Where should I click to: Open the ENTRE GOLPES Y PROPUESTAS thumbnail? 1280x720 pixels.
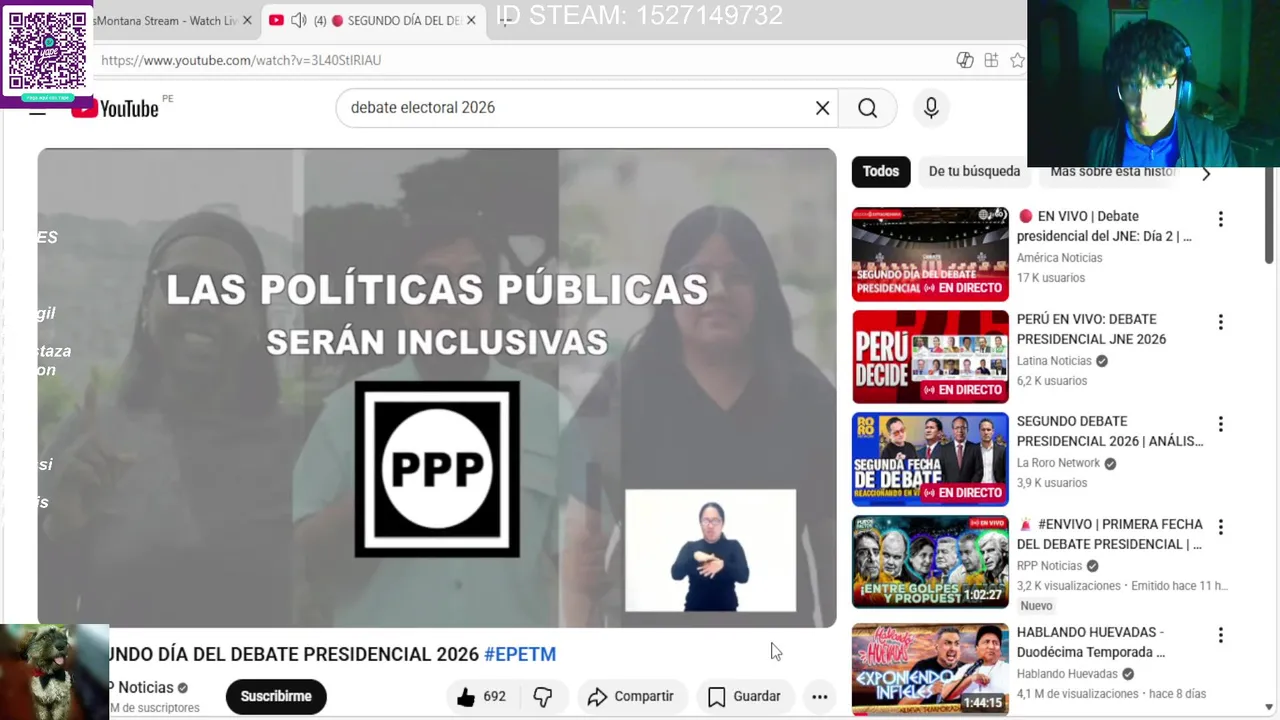tap(930, 562)
